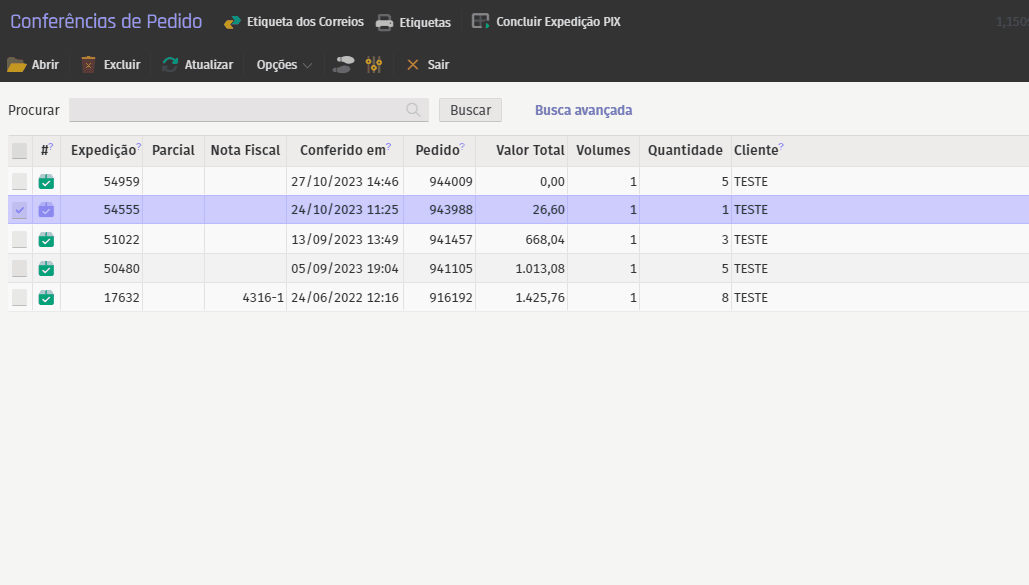Open the Busca avançada link
Screen dimensions: 1029x585
tap(583, 110)
